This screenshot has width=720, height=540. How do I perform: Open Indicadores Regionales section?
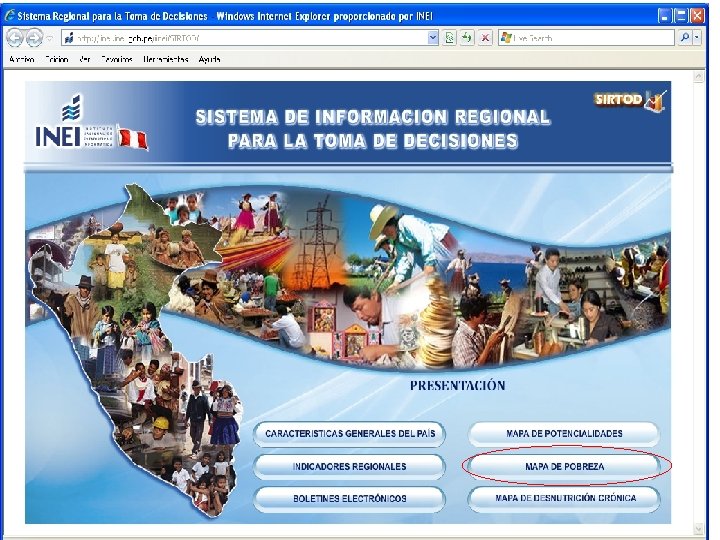(x=350, y=467)
